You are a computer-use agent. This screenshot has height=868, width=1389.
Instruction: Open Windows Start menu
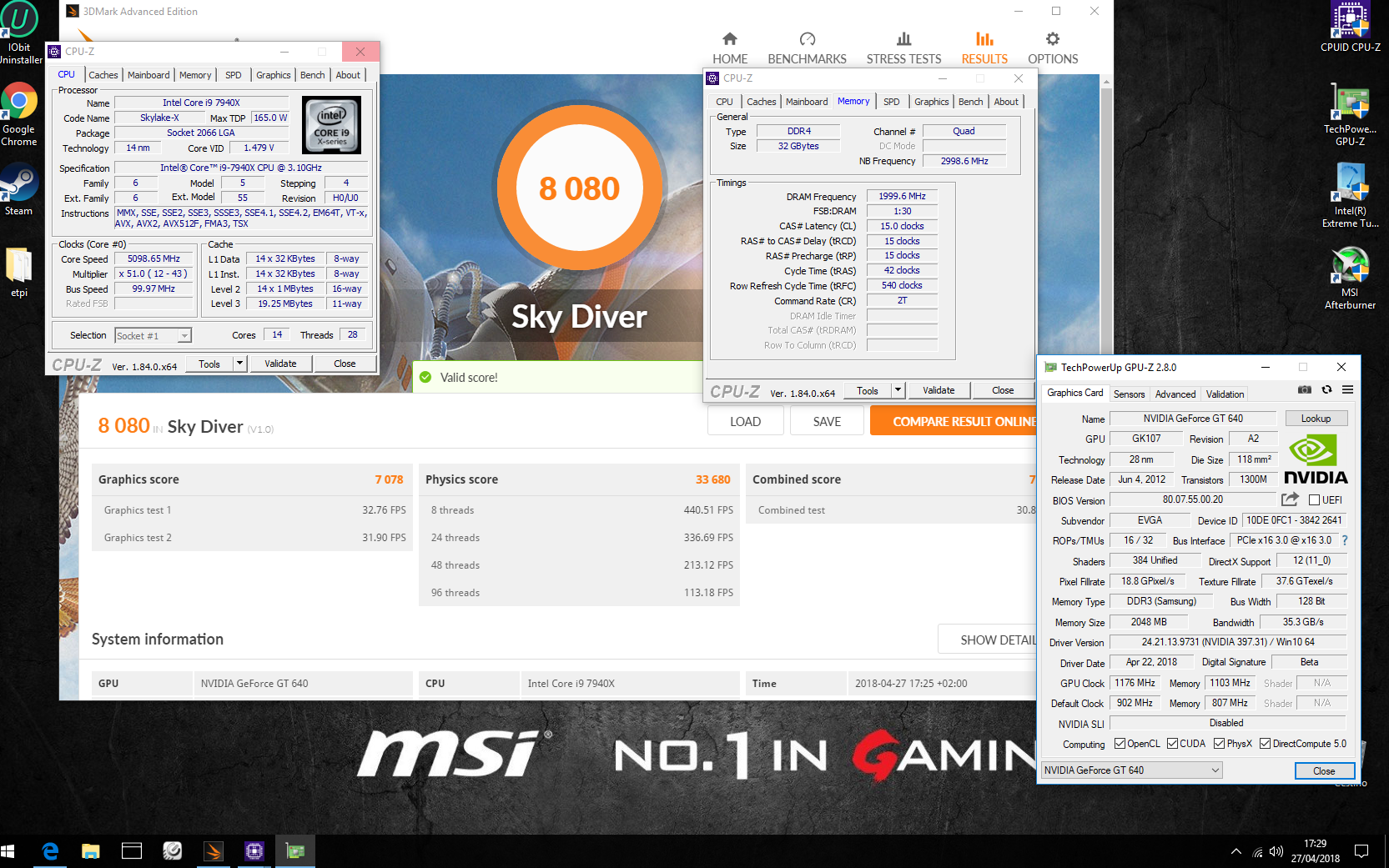[8, 851]
